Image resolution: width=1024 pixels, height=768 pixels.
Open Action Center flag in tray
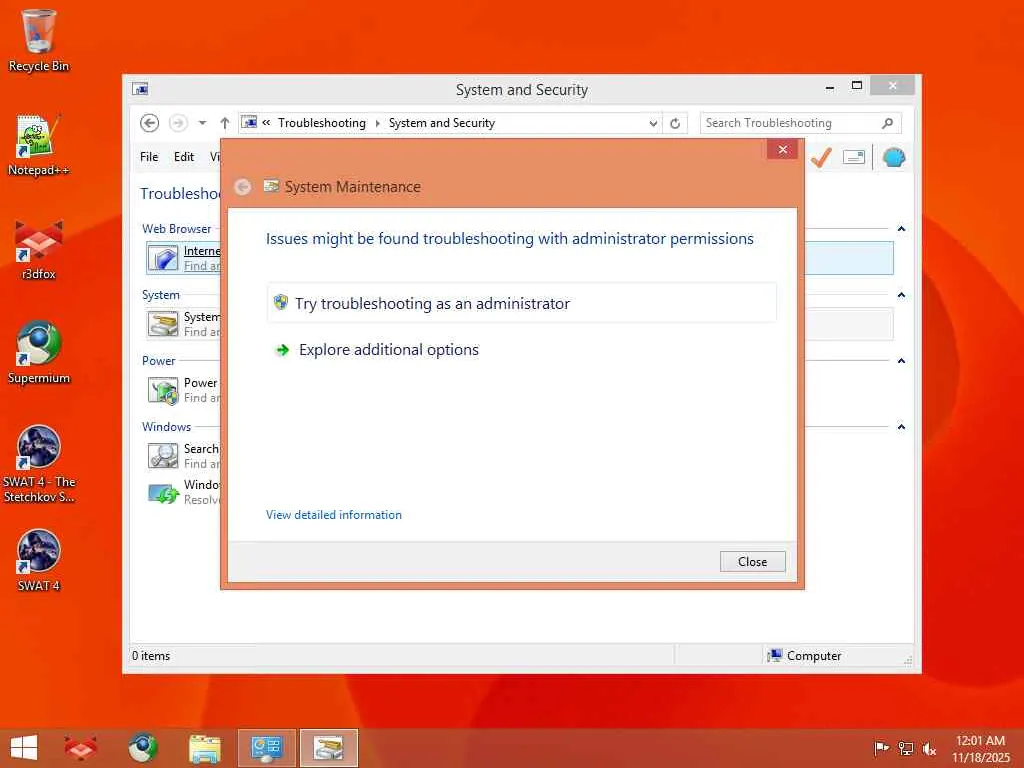[881, 748]
